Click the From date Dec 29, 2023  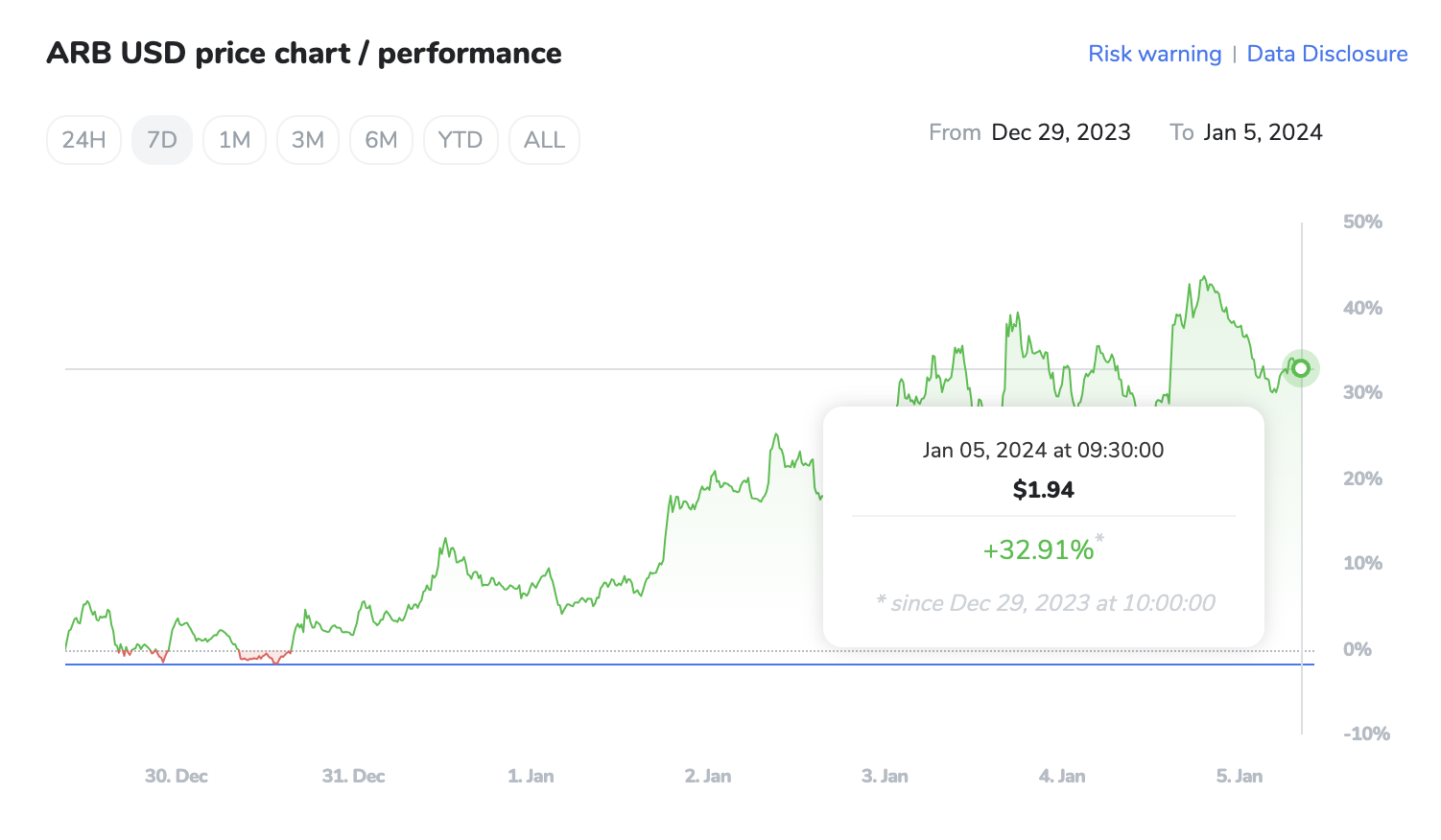pyautogui.click(x=1060, y=132)
